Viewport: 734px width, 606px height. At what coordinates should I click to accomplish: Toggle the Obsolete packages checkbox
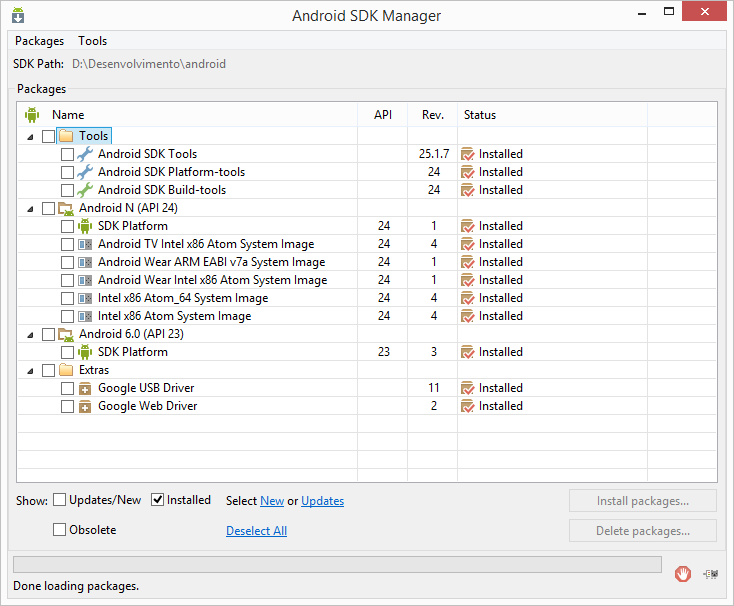click(60, 530)
